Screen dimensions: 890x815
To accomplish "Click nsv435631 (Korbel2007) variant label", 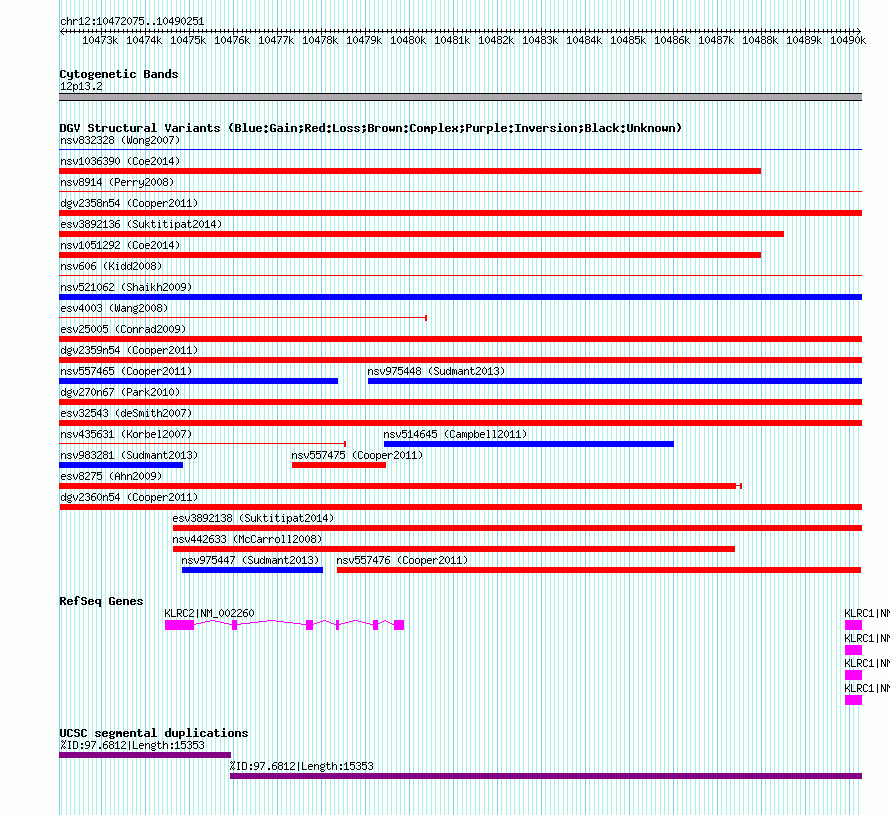I will [126, 434].
